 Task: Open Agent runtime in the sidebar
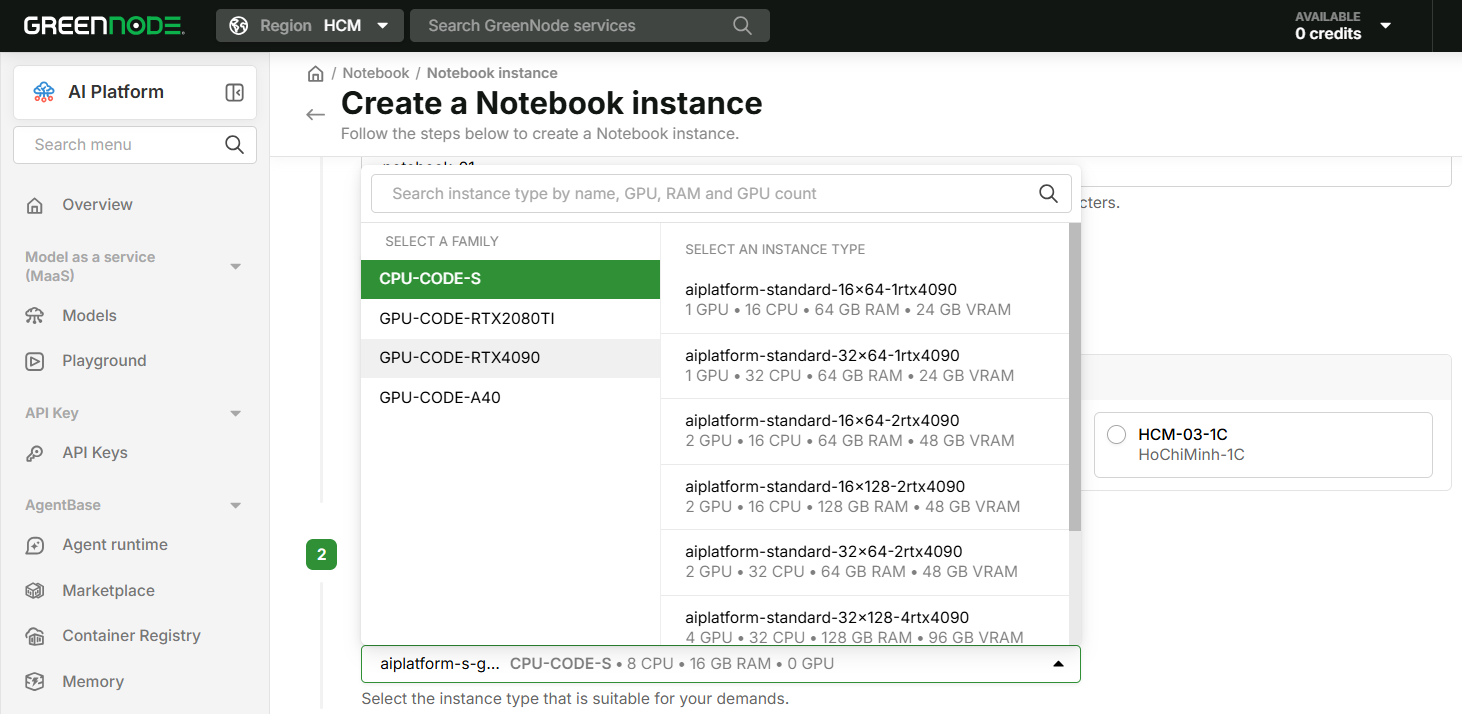click(x=115, y=544)
